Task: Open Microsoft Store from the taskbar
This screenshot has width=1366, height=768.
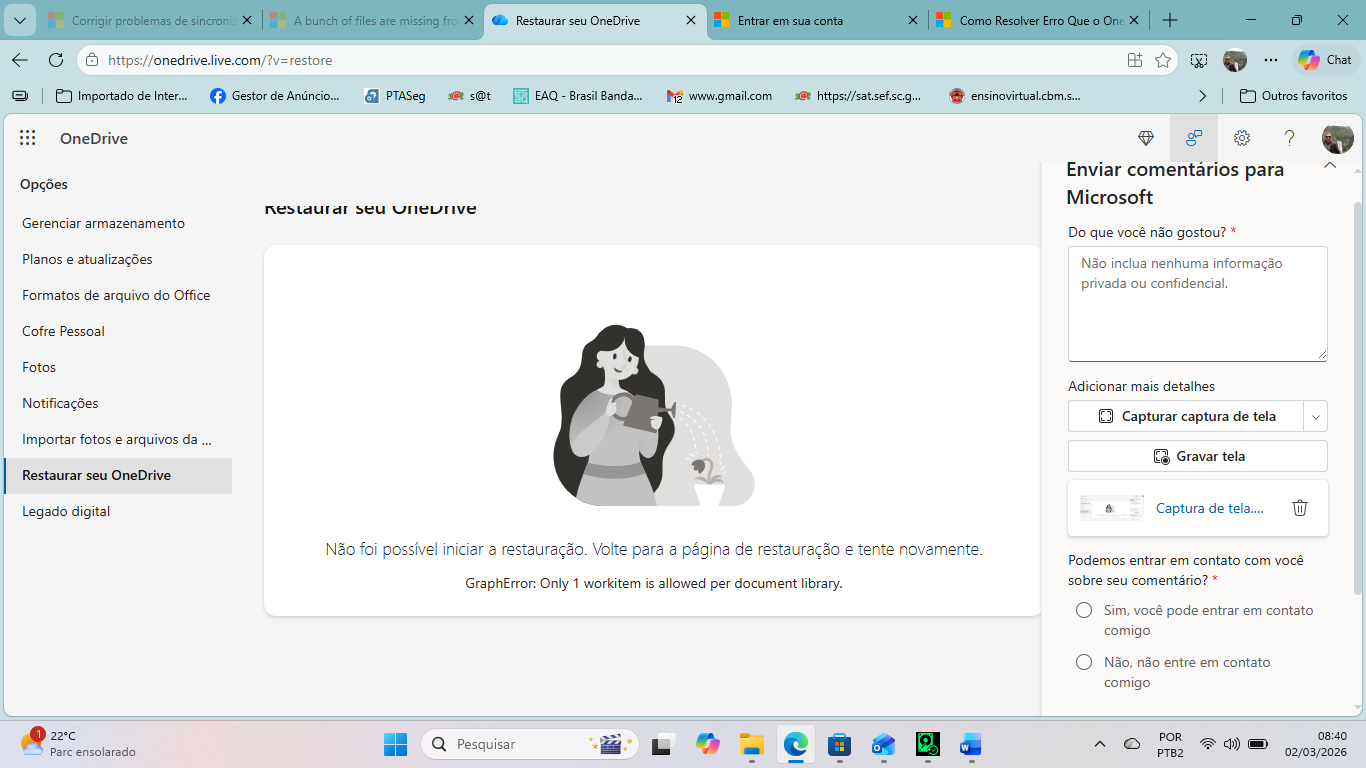Action: (x=840, y=744)
